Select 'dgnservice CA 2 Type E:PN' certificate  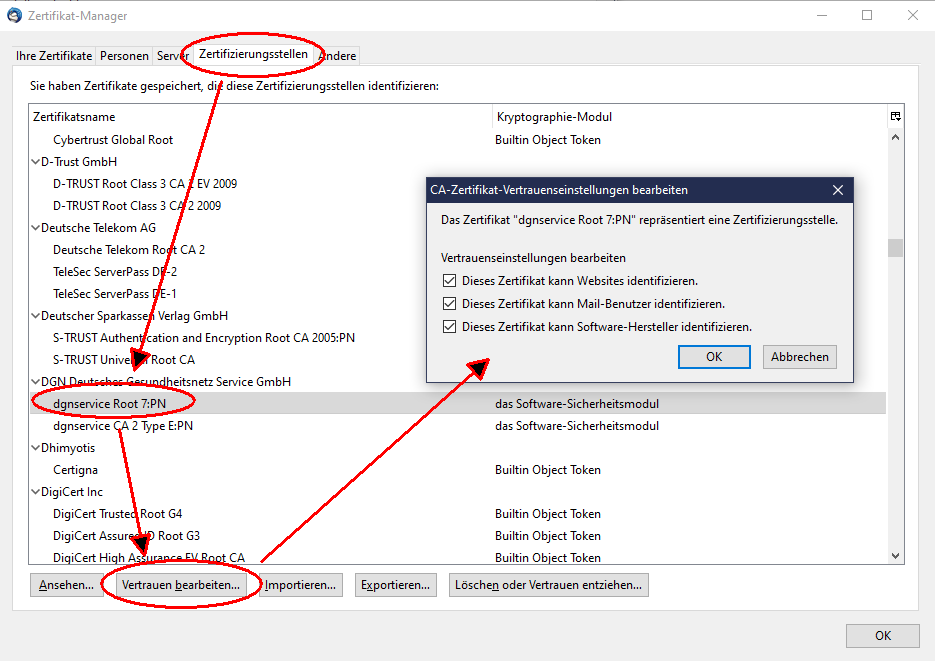pyautogui.click(x=123, y=426)
